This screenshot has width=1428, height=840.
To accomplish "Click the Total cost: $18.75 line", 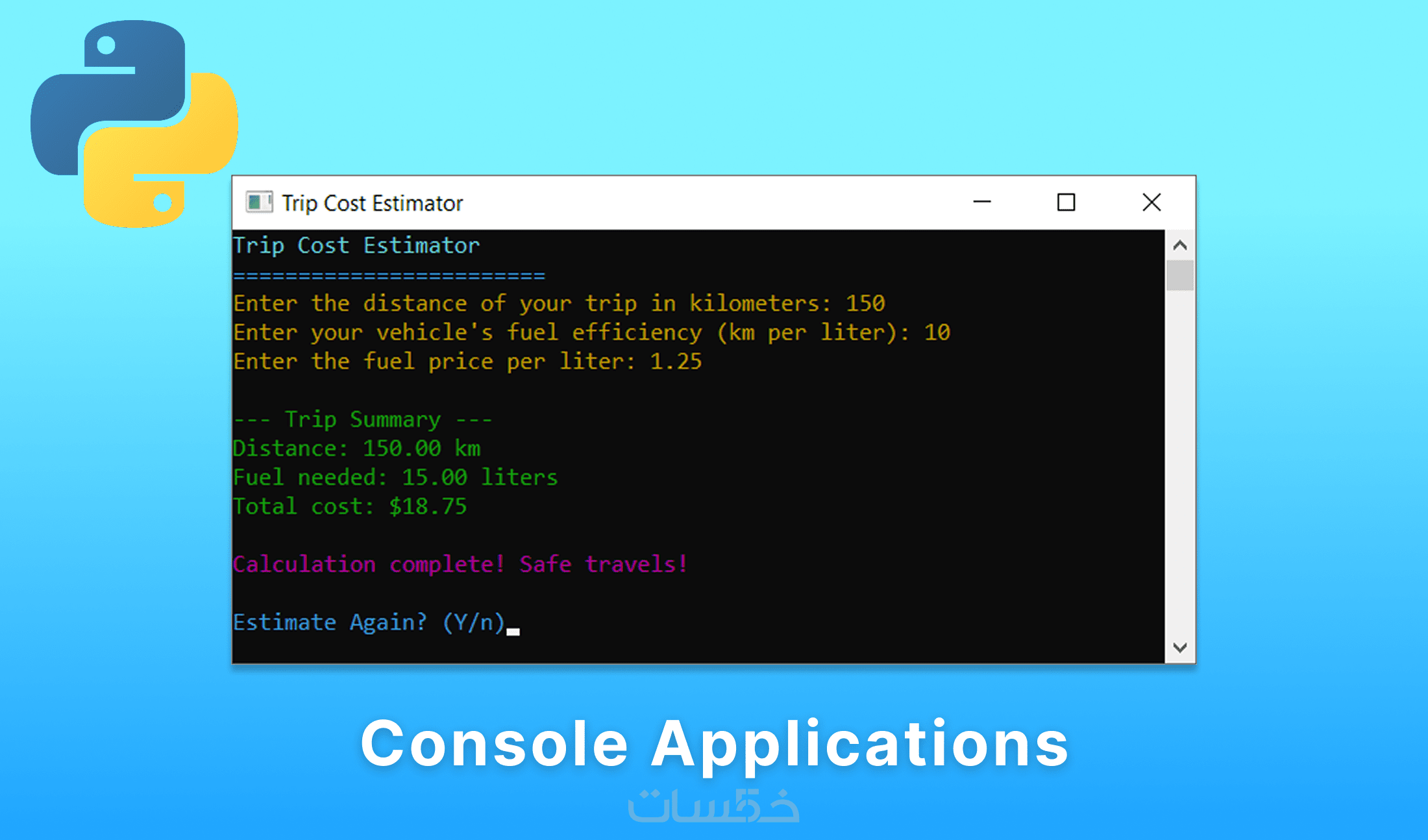I will (350, 506).
